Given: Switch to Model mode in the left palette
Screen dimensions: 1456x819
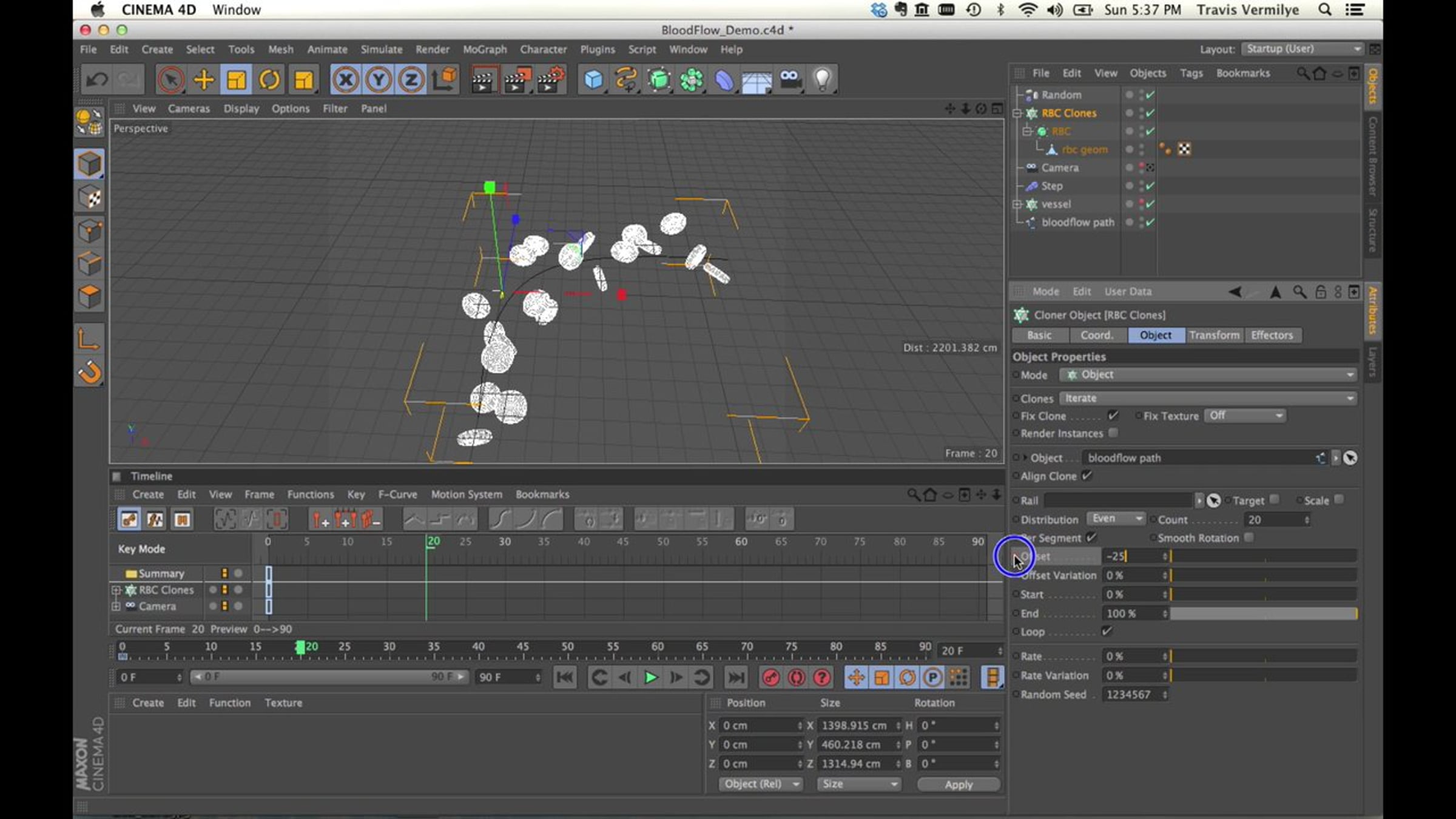Looking at the screenshot, I should 90,164.
